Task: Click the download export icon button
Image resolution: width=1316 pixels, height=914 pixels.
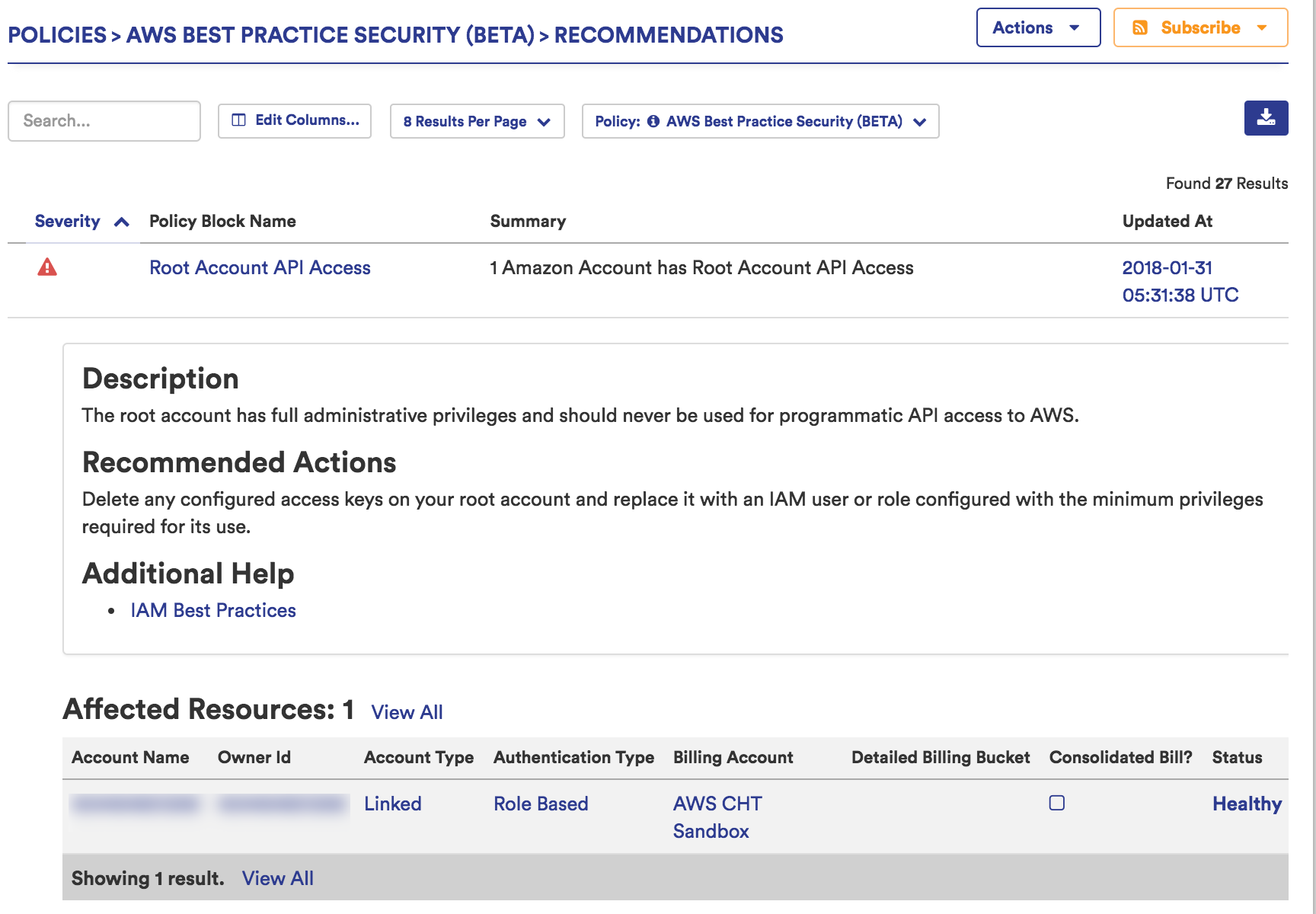Action: click(1266, 118)
